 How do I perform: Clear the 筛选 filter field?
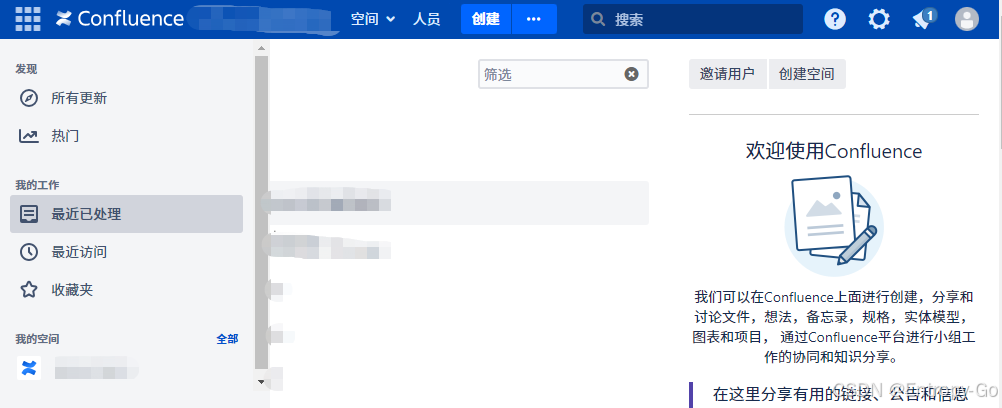[x=631, y=74]
